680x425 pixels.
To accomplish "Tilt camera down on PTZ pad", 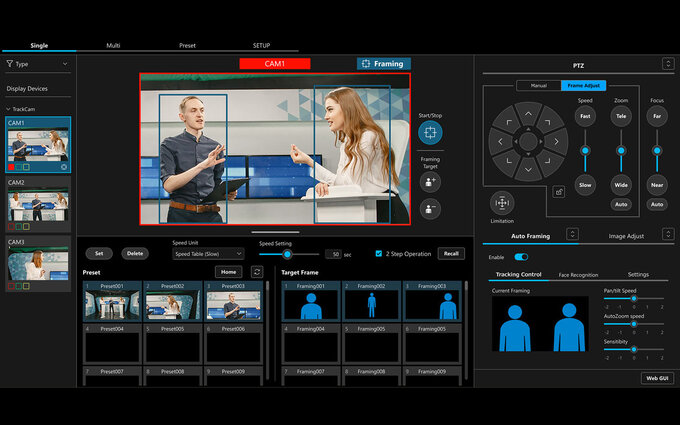I will pos(528,169).
